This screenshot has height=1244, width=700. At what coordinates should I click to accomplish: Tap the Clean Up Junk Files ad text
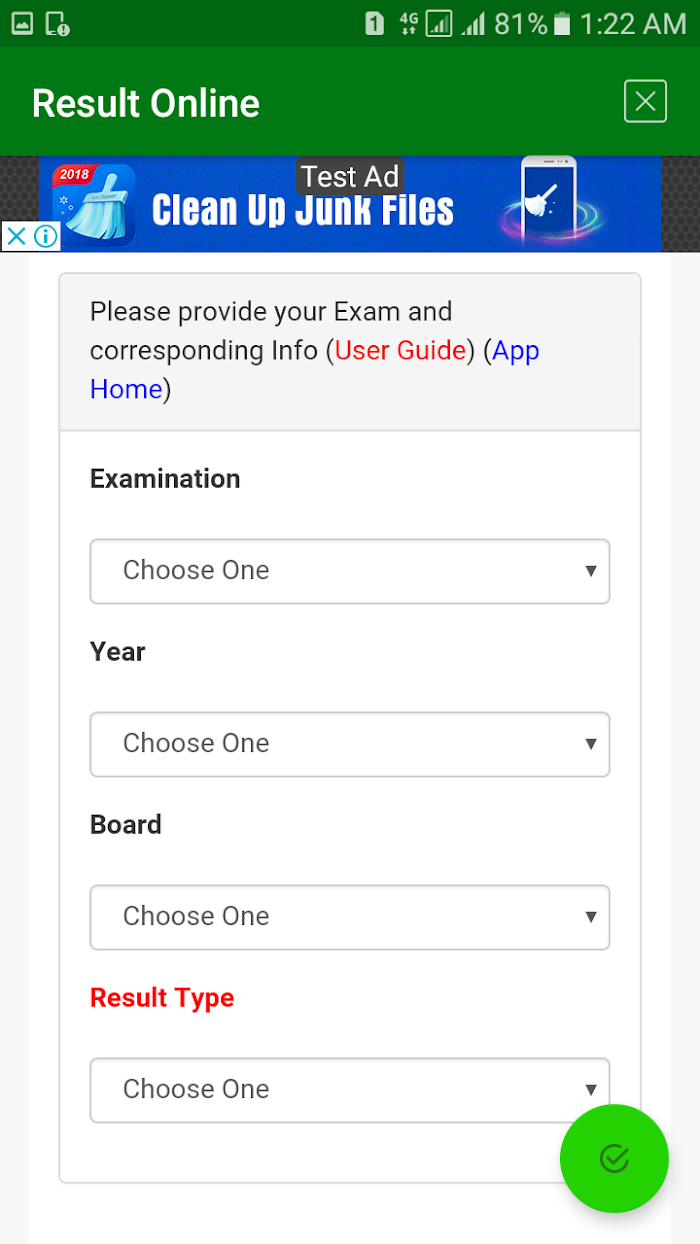303,211
